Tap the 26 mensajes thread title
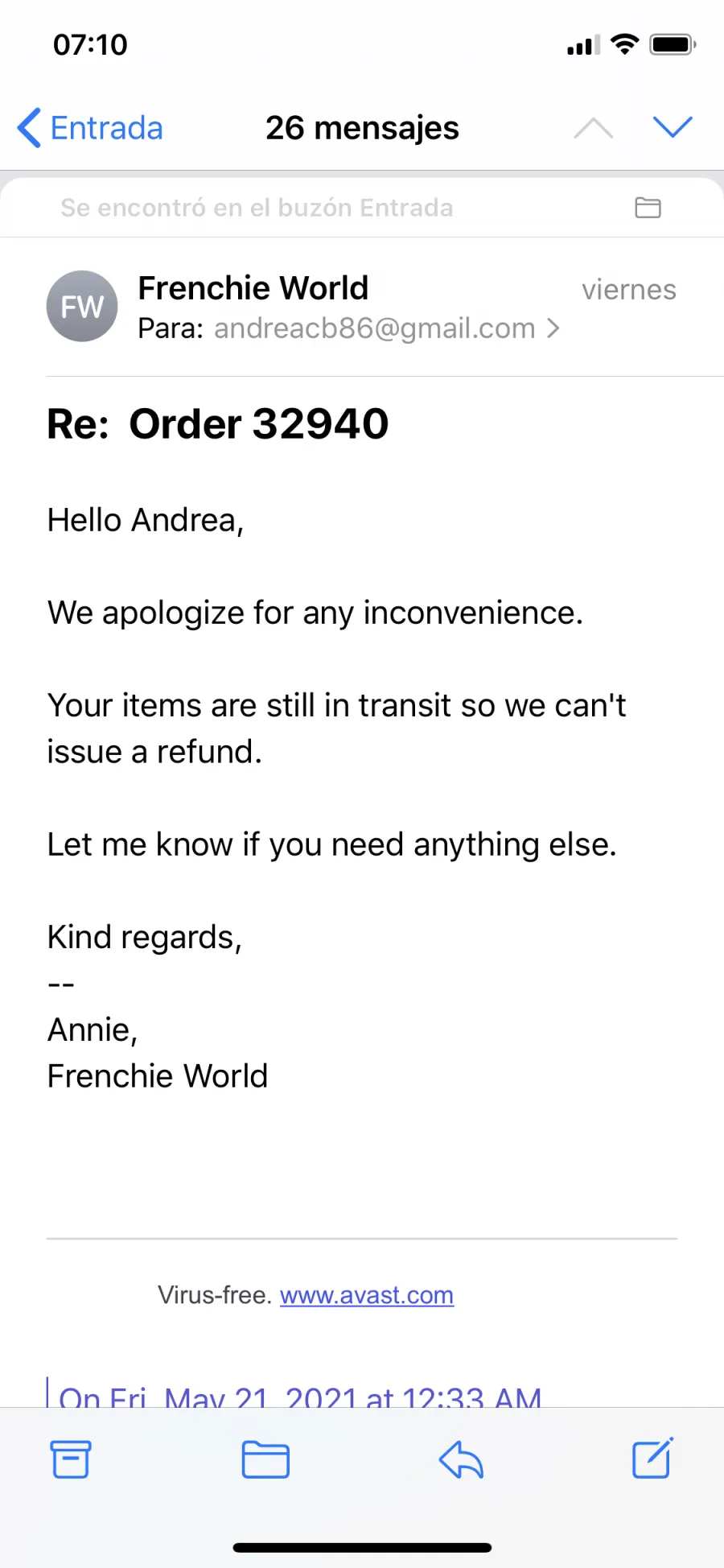724x1568 pixels. pos(362,128)
